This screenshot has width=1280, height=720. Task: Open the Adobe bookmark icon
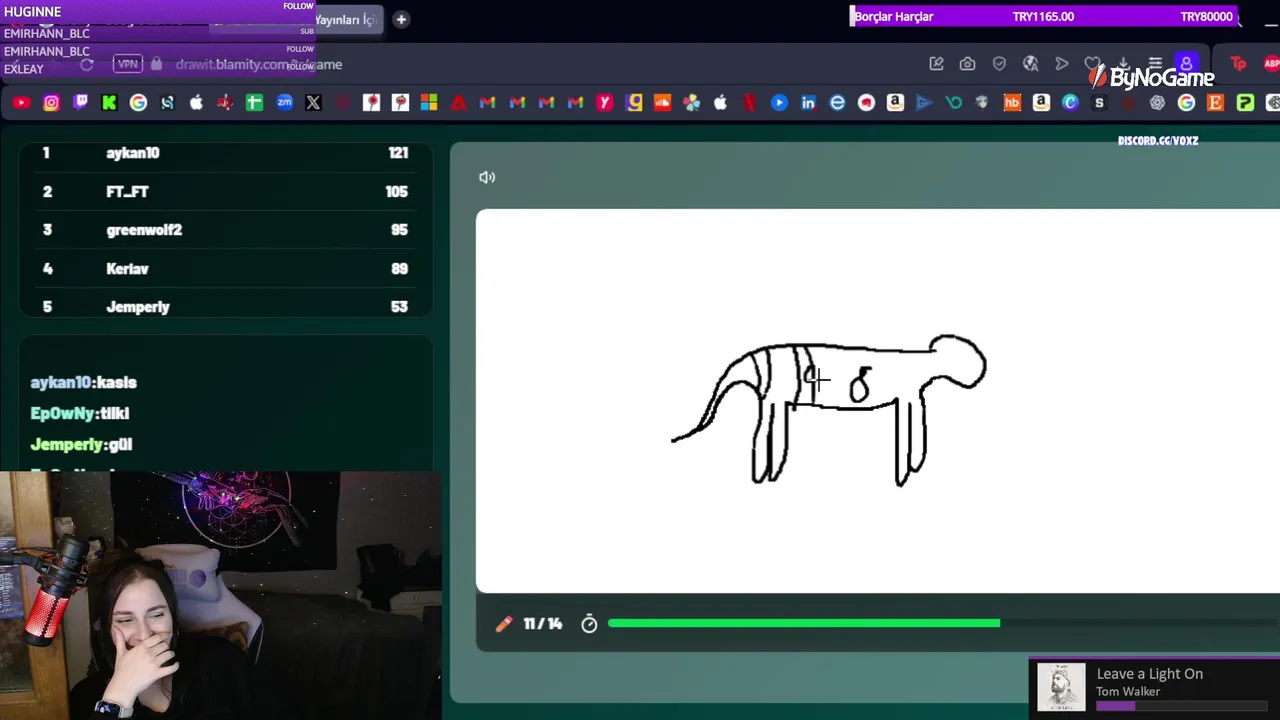[458, 102]
